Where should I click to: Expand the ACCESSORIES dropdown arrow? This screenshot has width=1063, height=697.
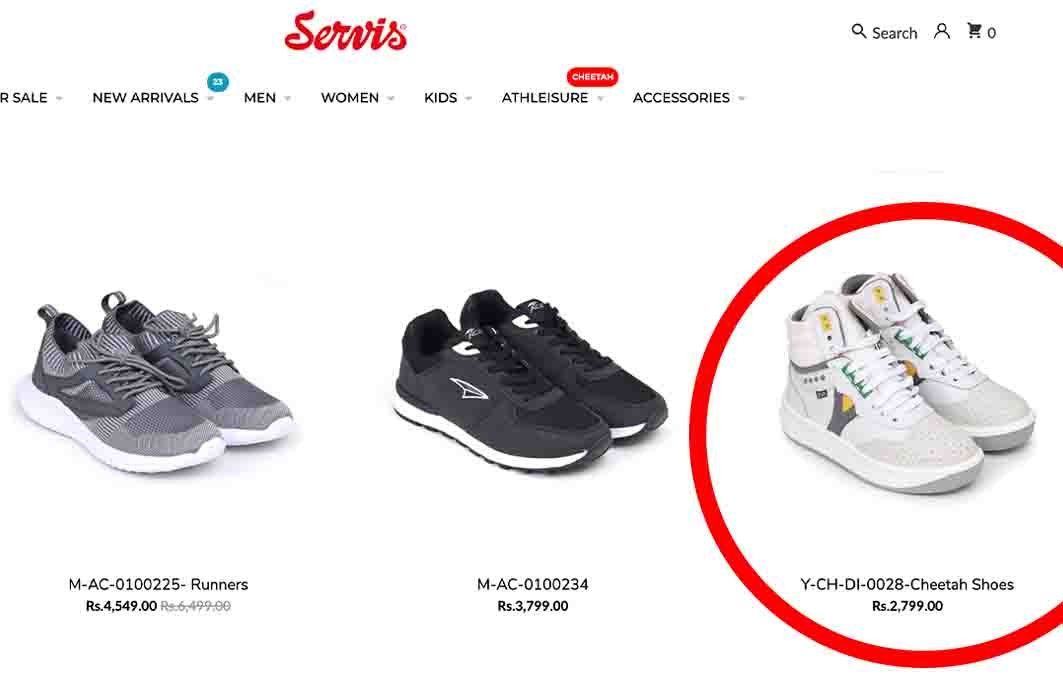point(742,98)
